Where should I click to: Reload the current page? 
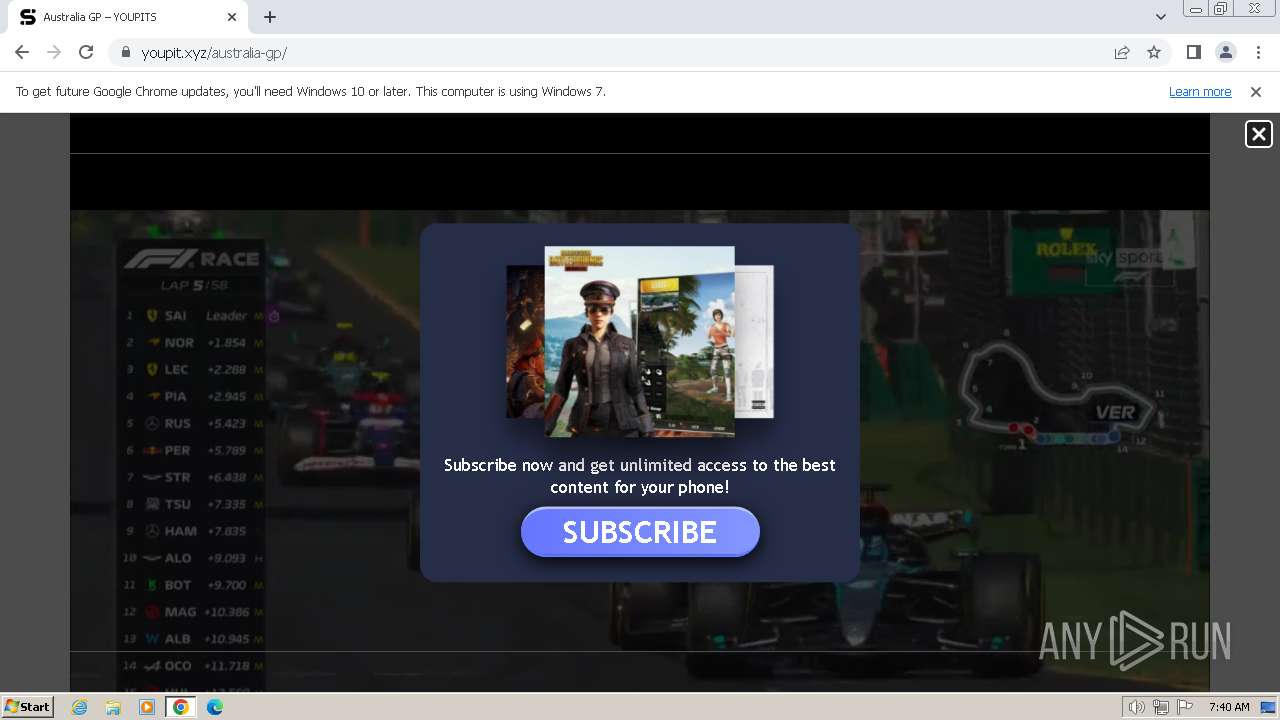86,52
